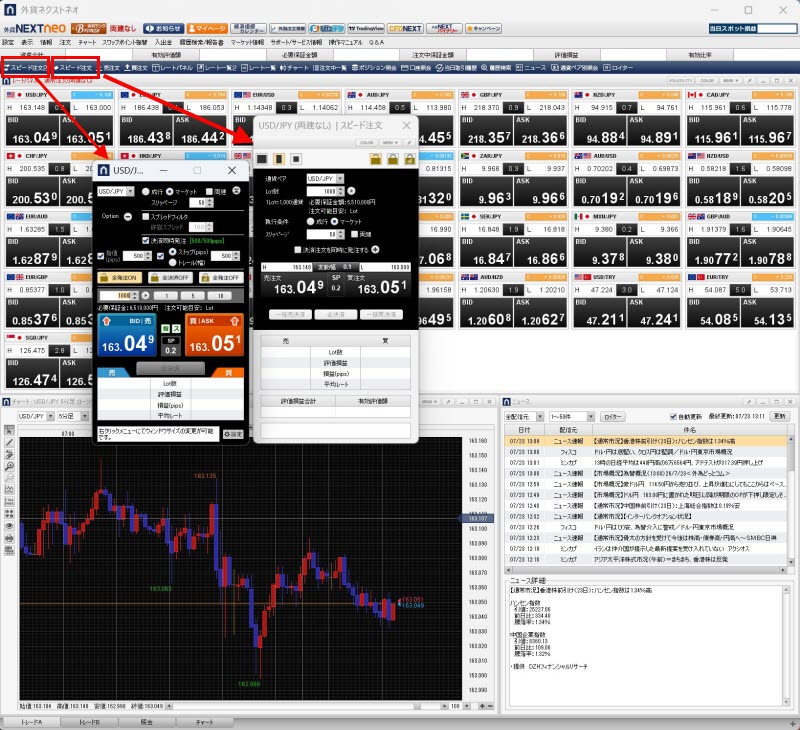Click the chart eye visibility tool
Screen dimensions: 800x730
point(9,526)
